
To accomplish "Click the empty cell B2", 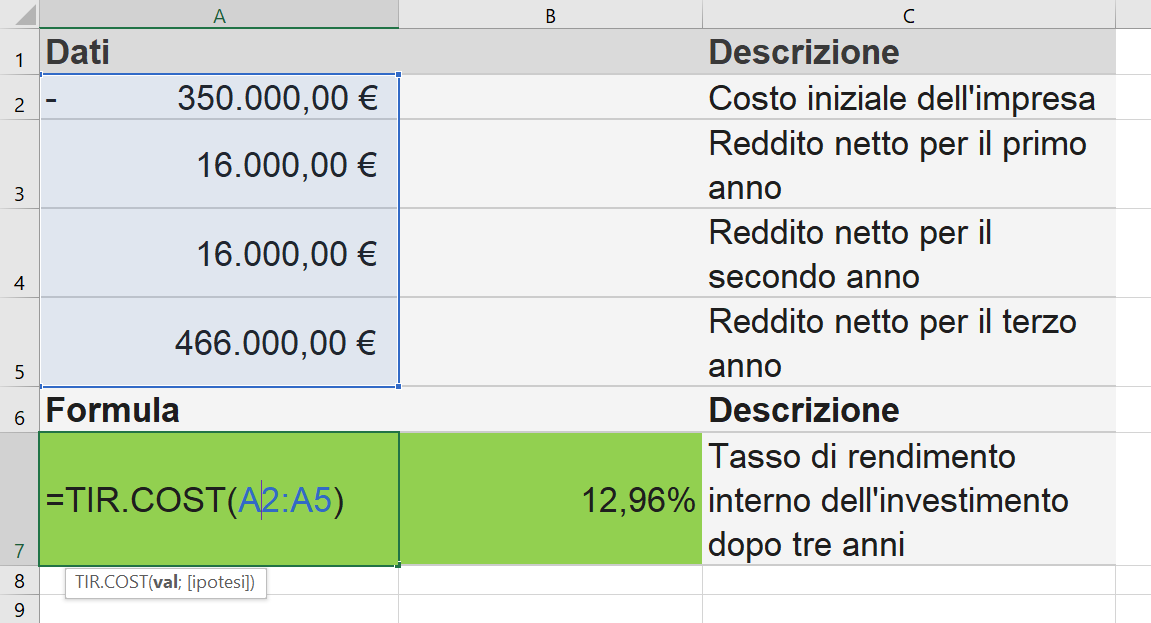I will tap(550, 98).
